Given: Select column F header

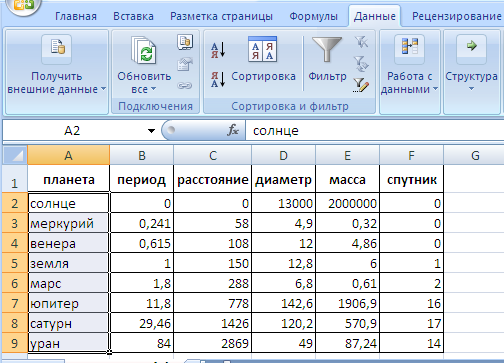Looking at the screenshot, I should 411,155.
